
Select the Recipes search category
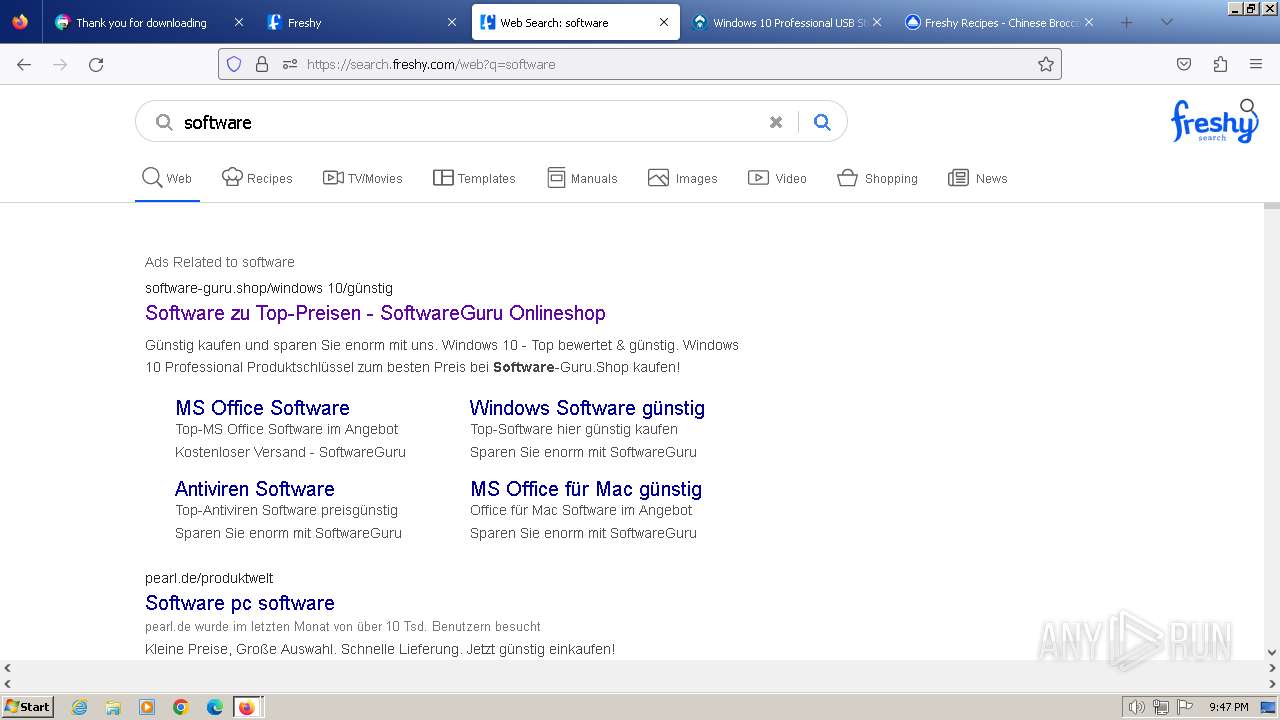(257, 178)
